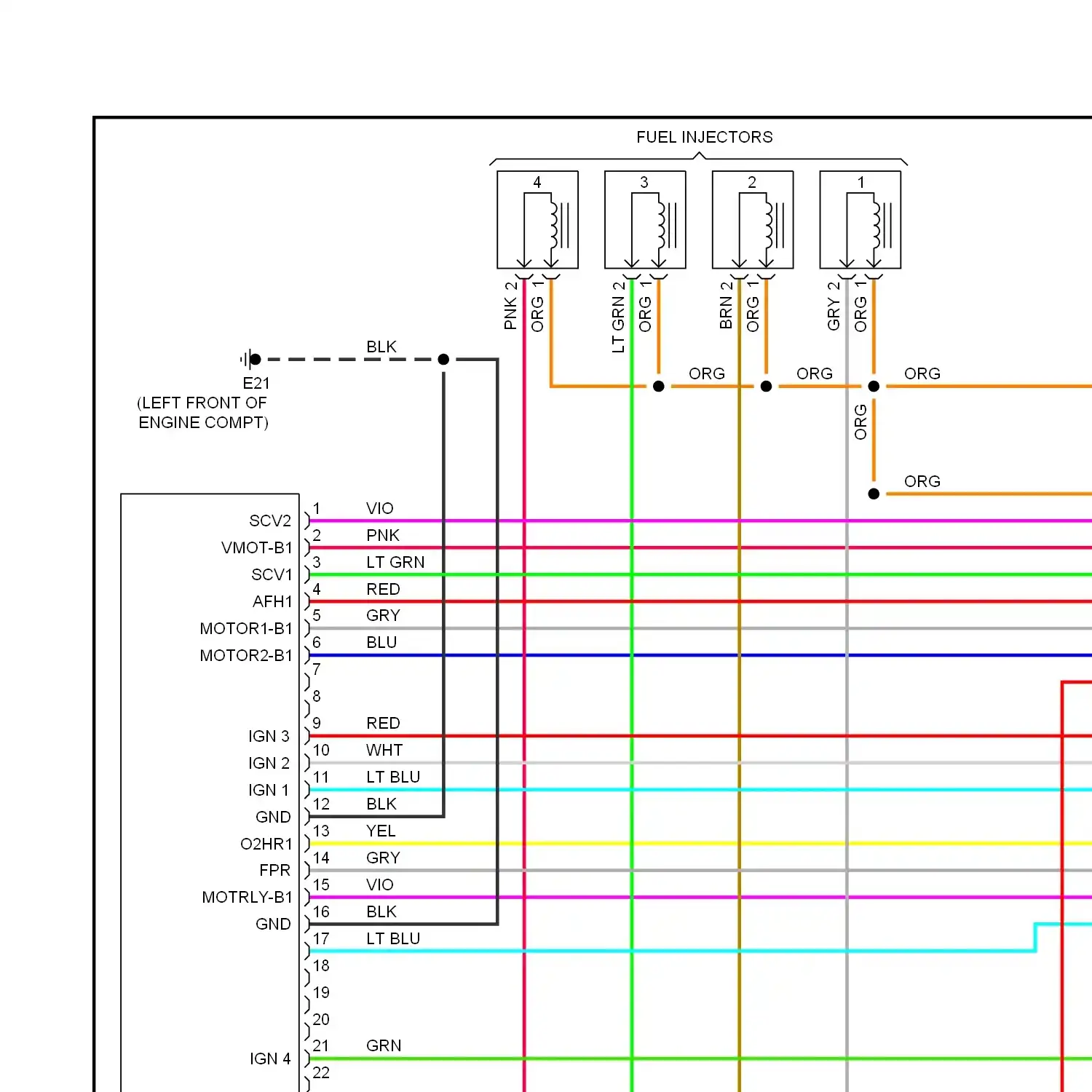The width and height of the screenshot is (1092, 1092).
Task: Click the MOTOR2-B1 pin label
Action: coord(246,655)
